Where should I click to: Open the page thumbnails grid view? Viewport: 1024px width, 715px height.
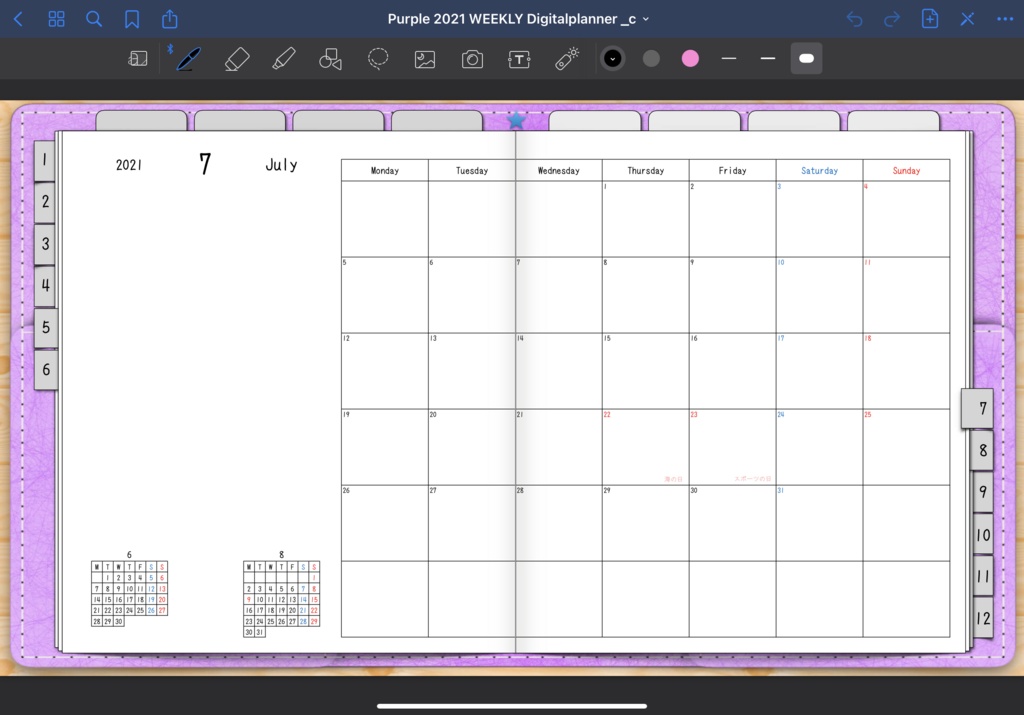pyautogui.click(x=57, y=19)
